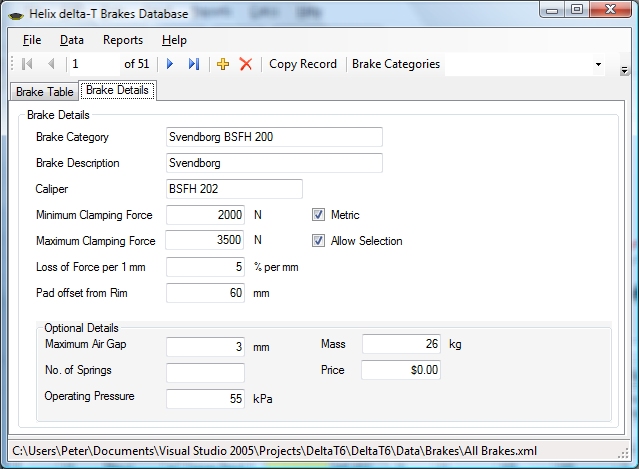Click the 'Brake Categories' toolbar label
Screen dimensions: 639x469
click(x=396, y=64)
